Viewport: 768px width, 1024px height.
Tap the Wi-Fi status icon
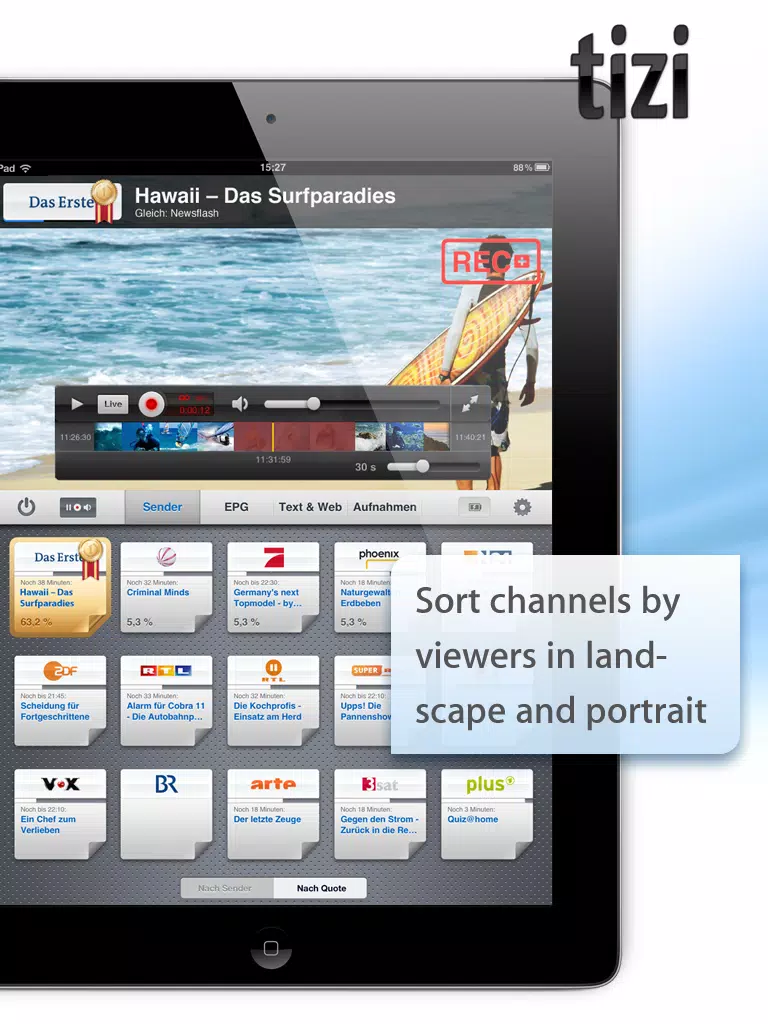pyautogui.click(x=25, y=168)
